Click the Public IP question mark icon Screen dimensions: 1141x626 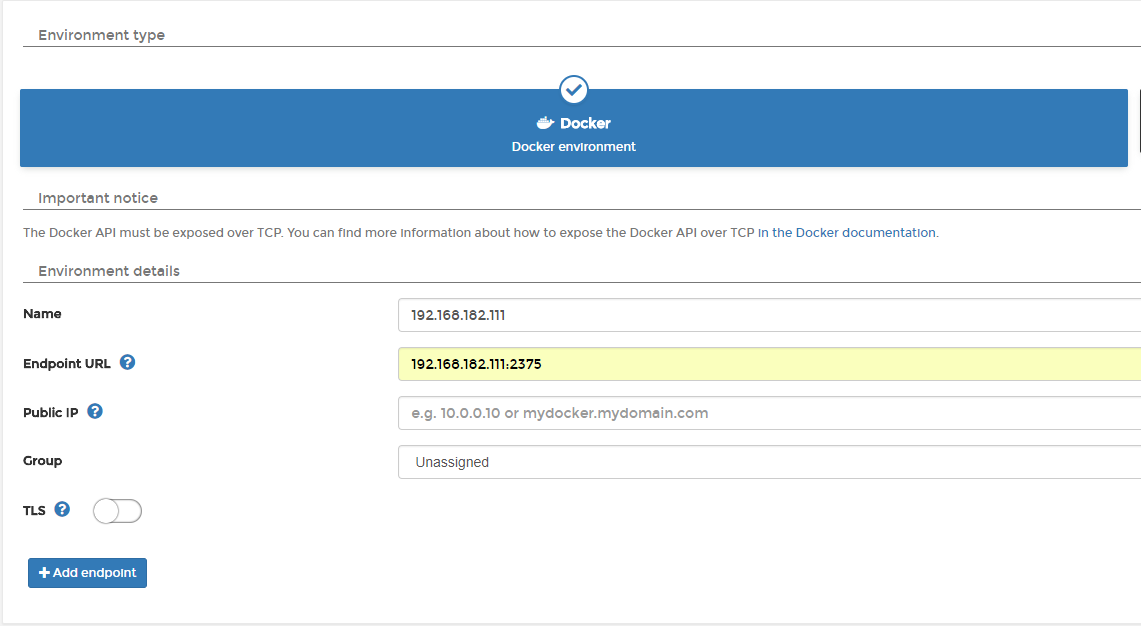click(x=95, y=411)
